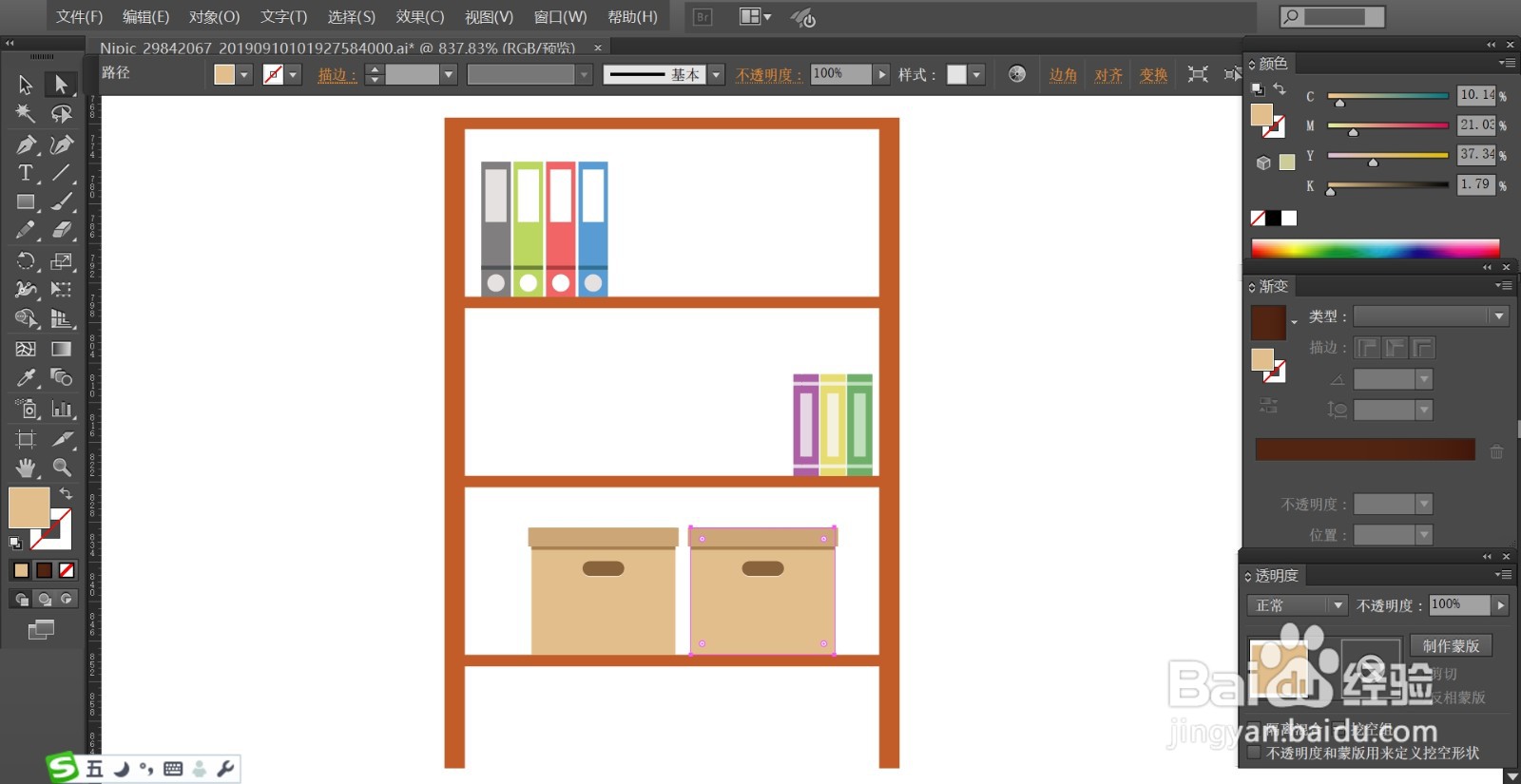The height and width of the screenshot is (784, 1521).
Task: Select the Pencil tool
Action: point(26,230)
